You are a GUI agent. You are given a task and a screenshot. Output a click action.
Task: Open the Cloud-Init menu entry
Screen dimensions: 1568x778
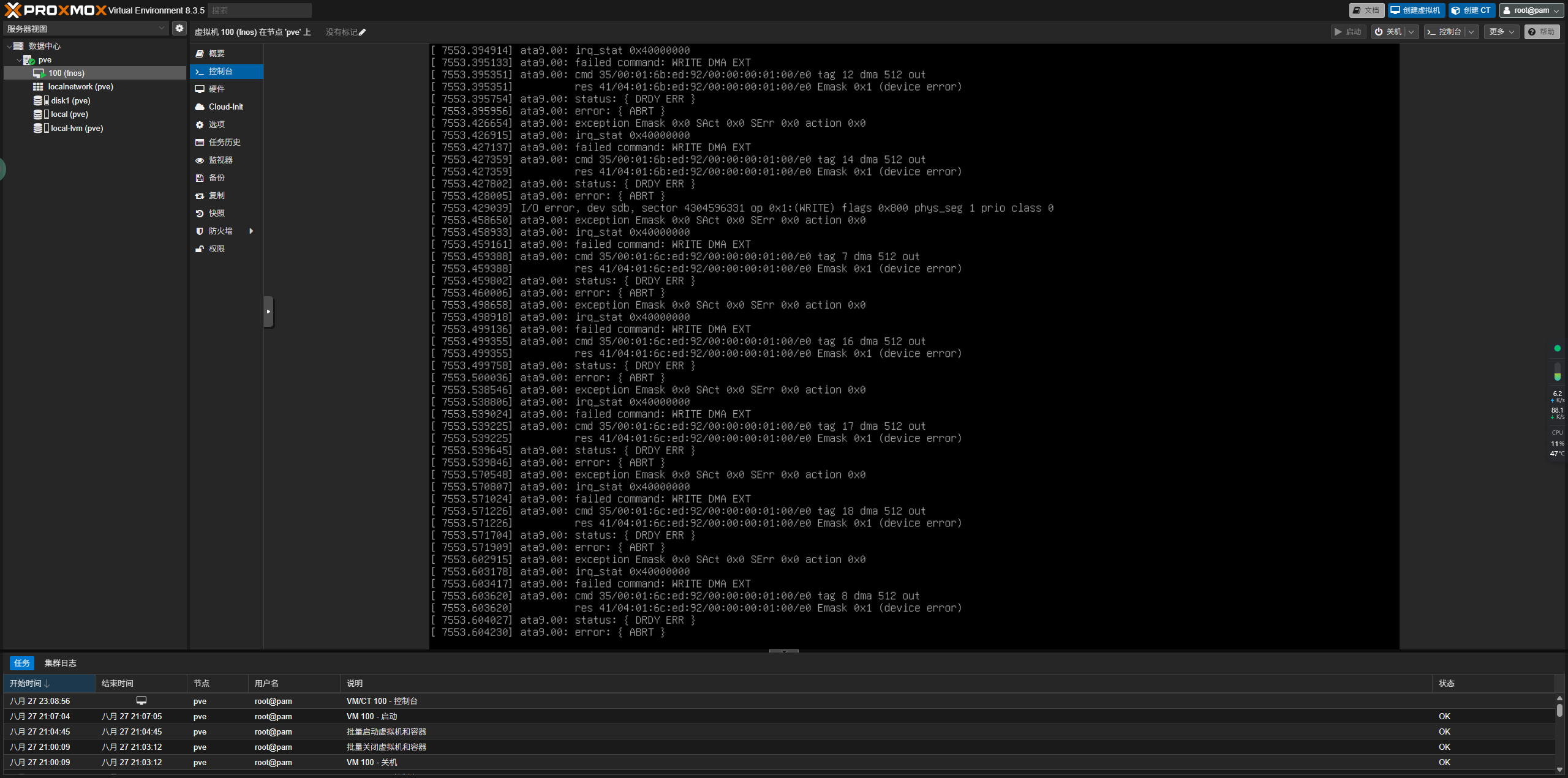[x=225, y=107]
